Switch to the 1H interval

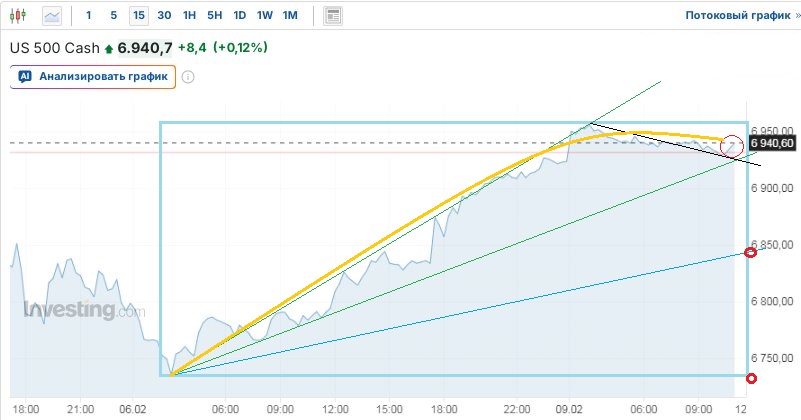(189, 16)
